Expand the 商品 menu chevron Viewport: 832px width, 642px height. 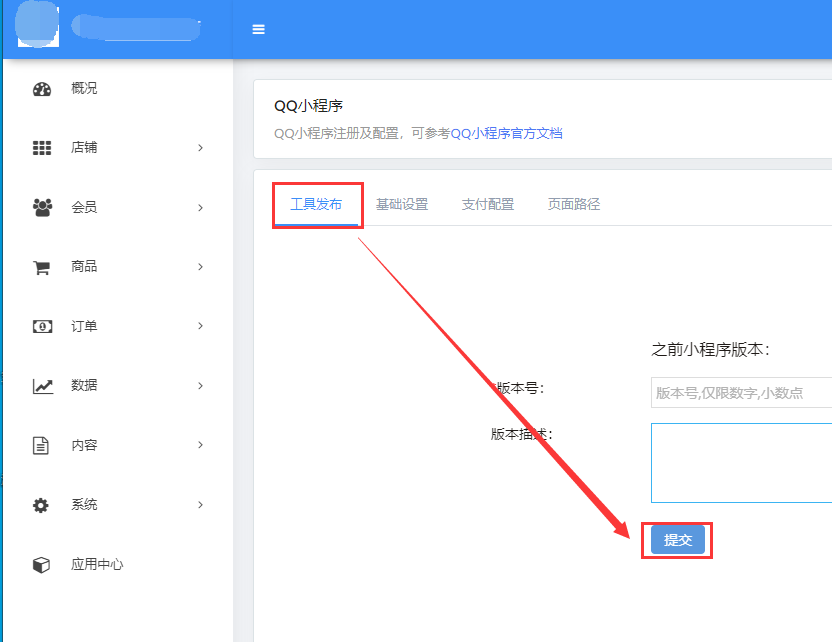201,266
